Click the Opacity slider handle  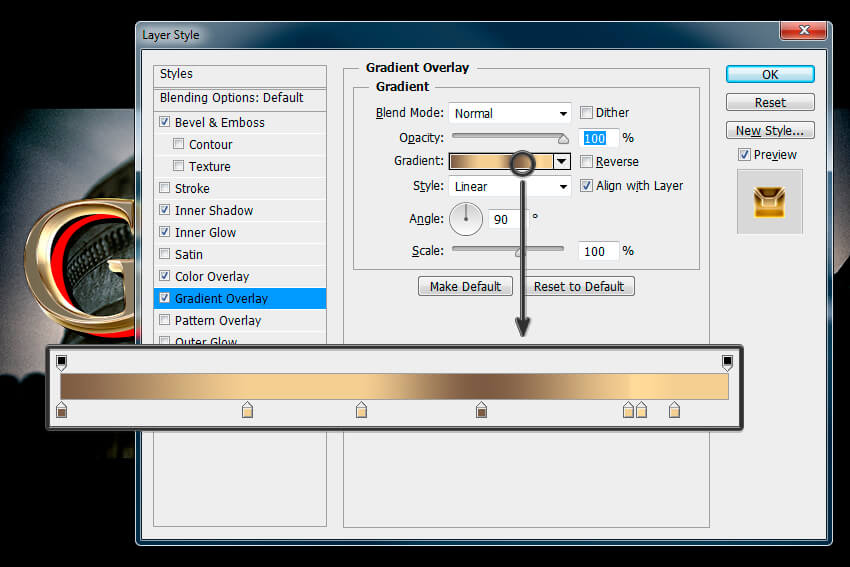563,139
